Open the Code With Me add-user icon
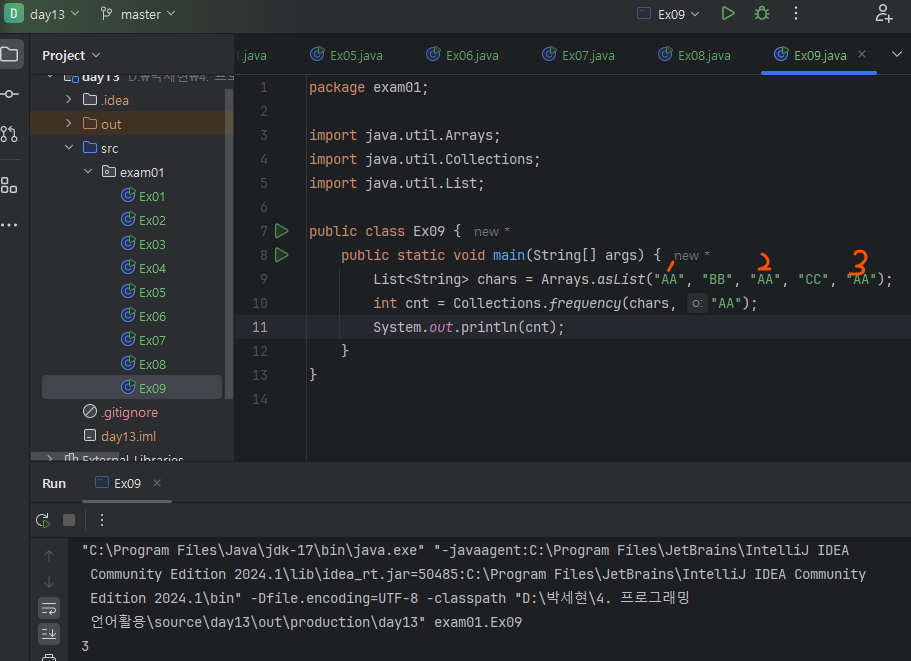The image size is (911, 661). [884, 13]
